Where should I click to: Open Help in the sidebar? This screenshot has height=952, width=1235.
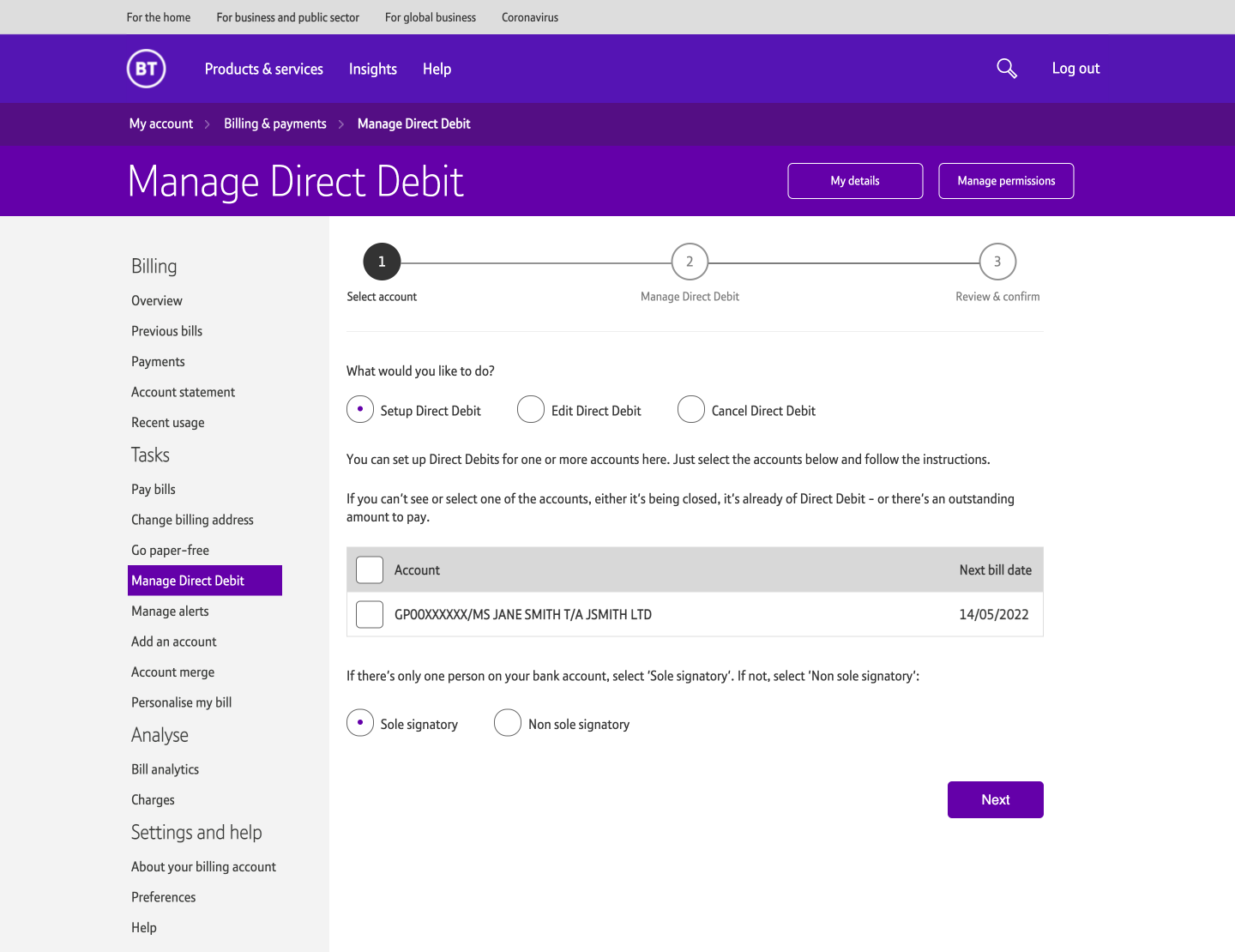coord(144,928)
